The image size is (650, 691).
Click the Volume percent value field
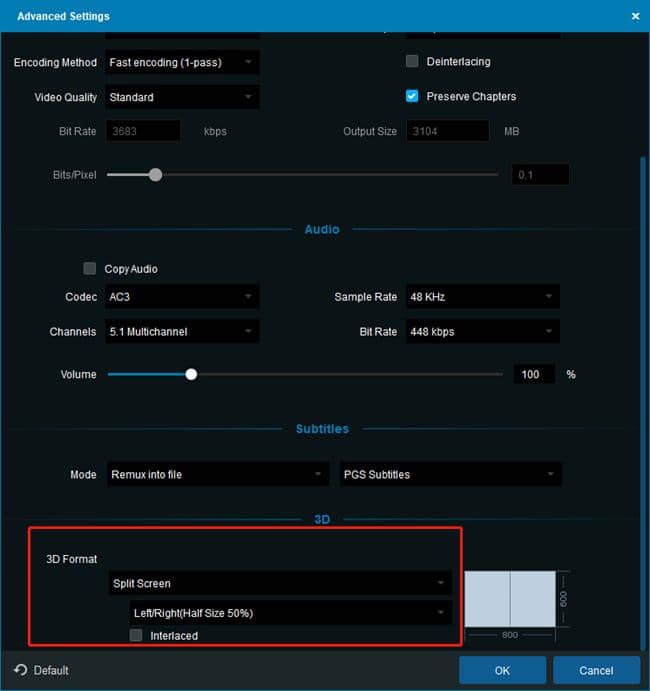tap(534, 374)
